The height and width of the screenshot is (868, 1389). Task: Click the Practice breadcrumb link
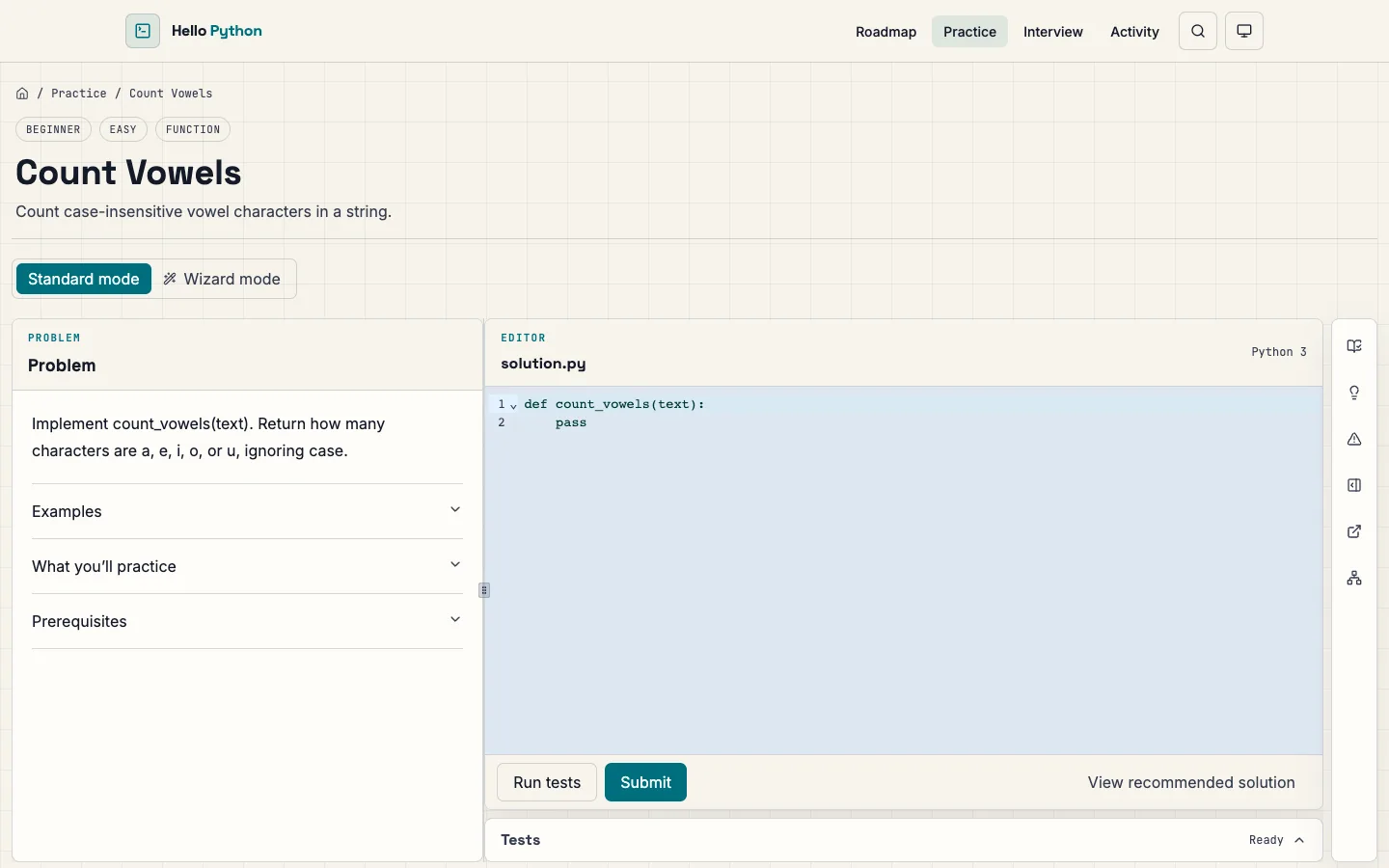[x=79, y=94]
